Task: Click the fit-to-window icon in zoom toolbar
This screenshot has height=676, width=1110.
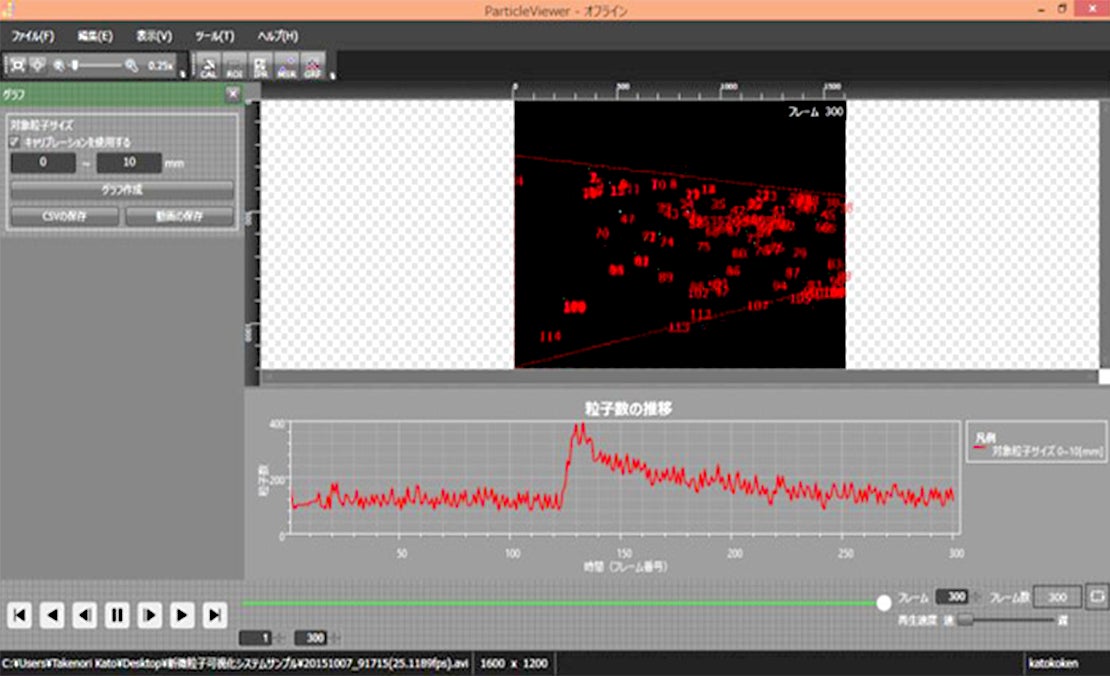Action: click(18, 65)
